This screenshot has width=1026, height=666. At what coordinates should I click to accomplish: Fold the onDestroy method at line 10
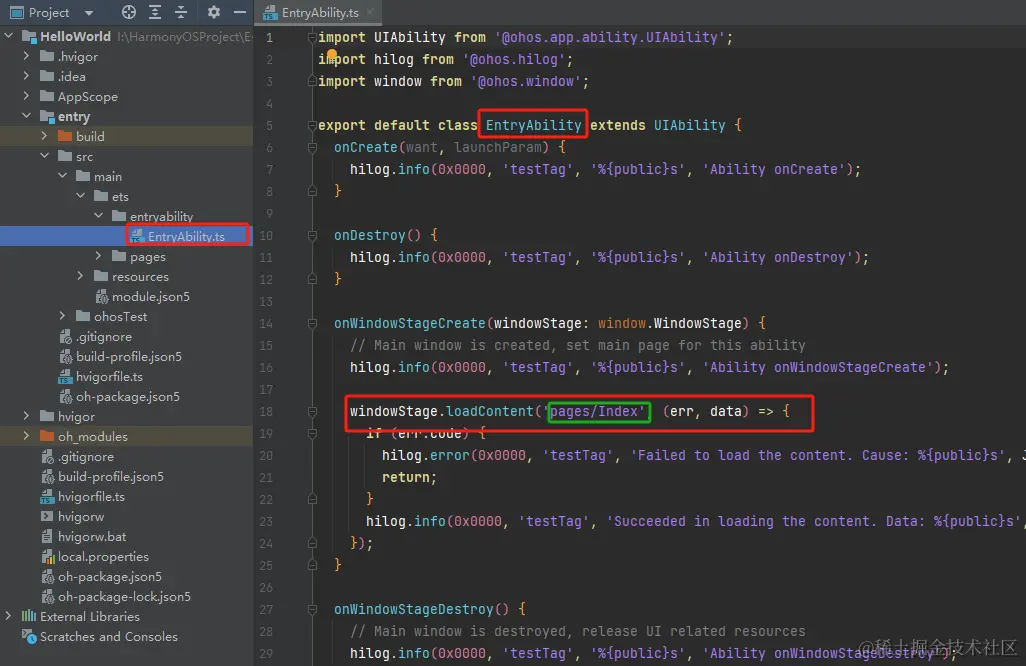pyautogui.click(x=312, y=235)
